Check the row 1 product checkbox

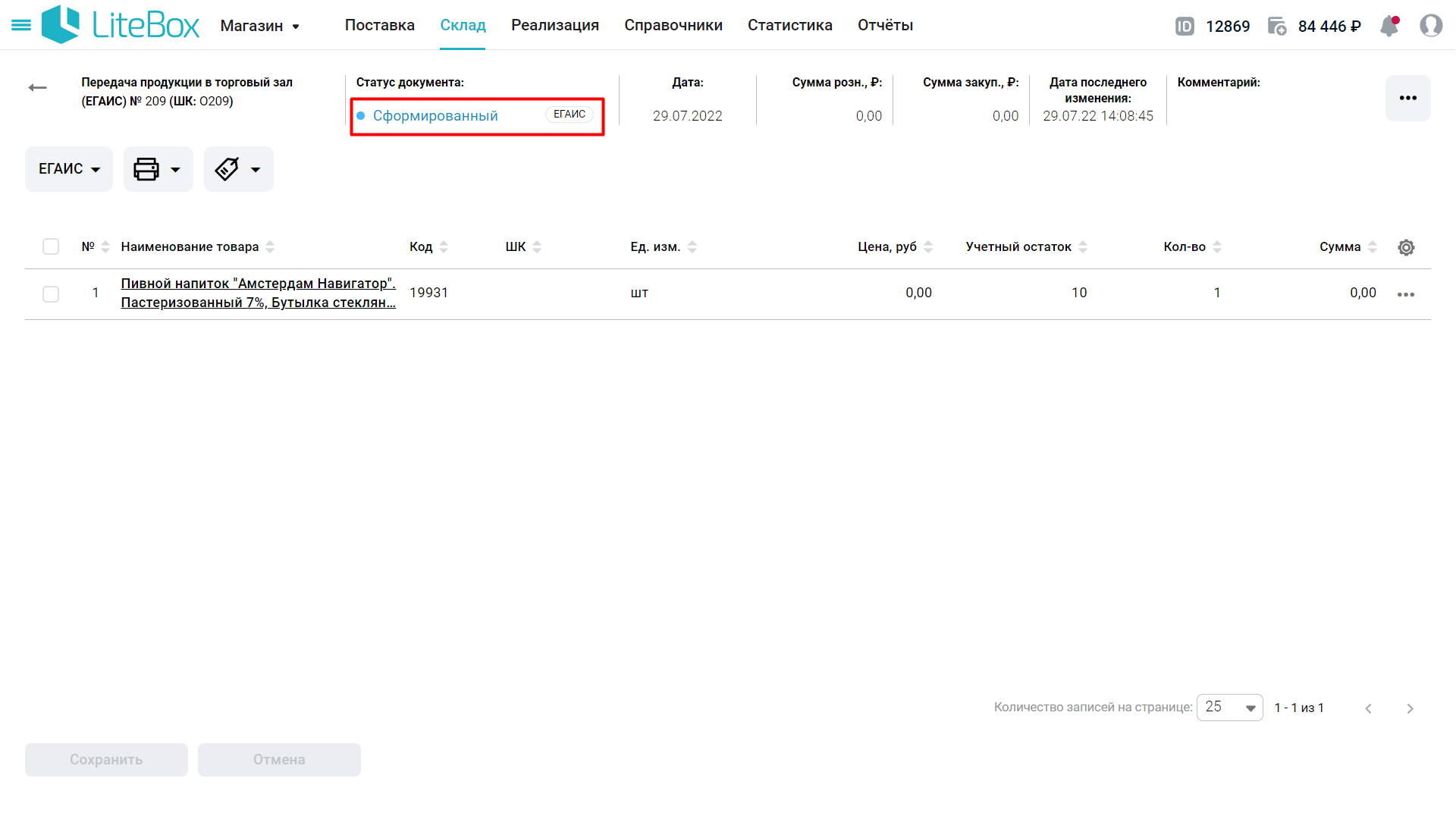click(x=51, y=294)
